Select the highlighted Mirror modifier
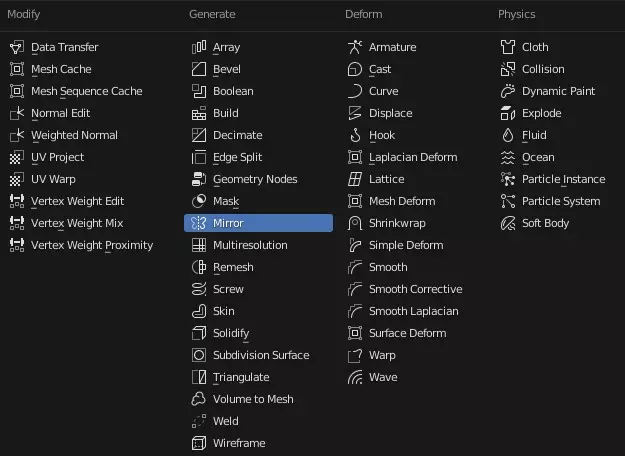Image resolution: width=625 pixels, height=456 pixels. [258, 223]
